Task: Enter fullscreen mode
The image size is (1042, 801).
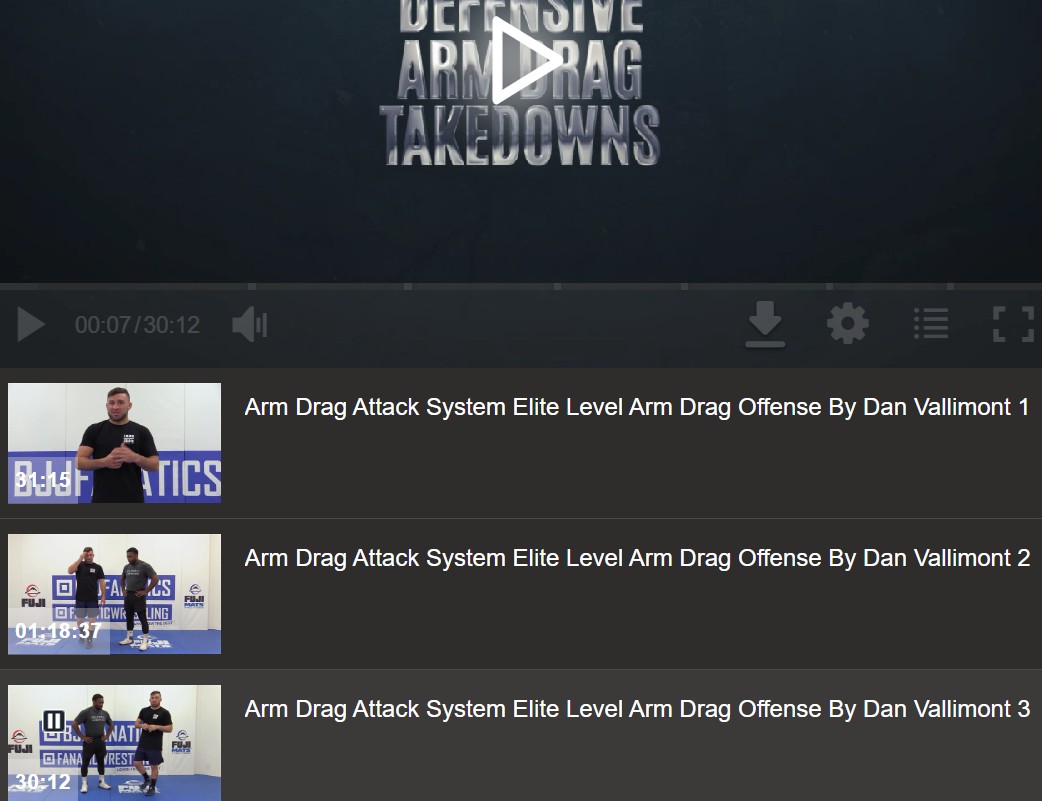Action: 1012,325
